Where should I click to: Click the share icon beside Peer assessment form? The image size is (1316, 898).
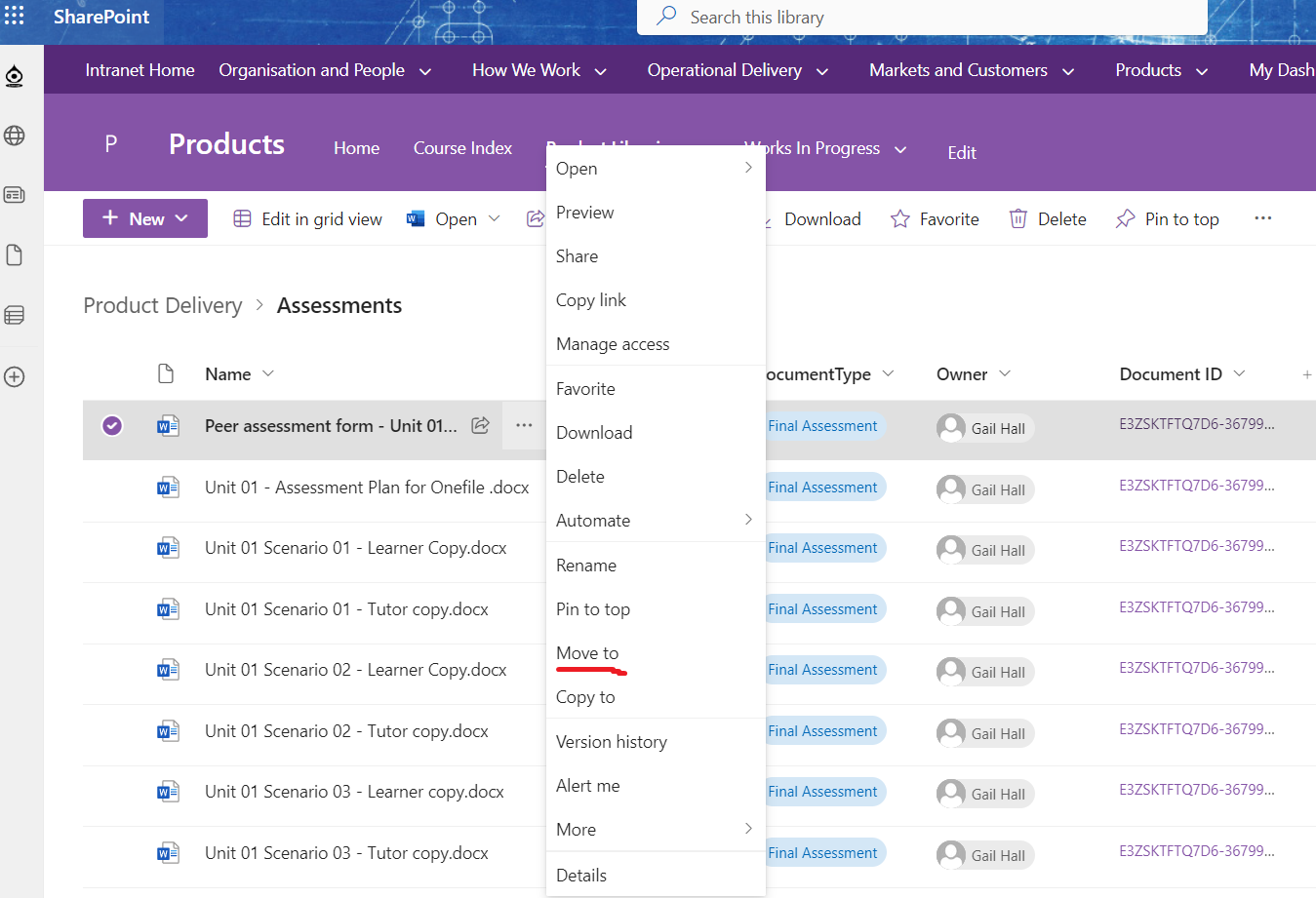click(480, 425)
